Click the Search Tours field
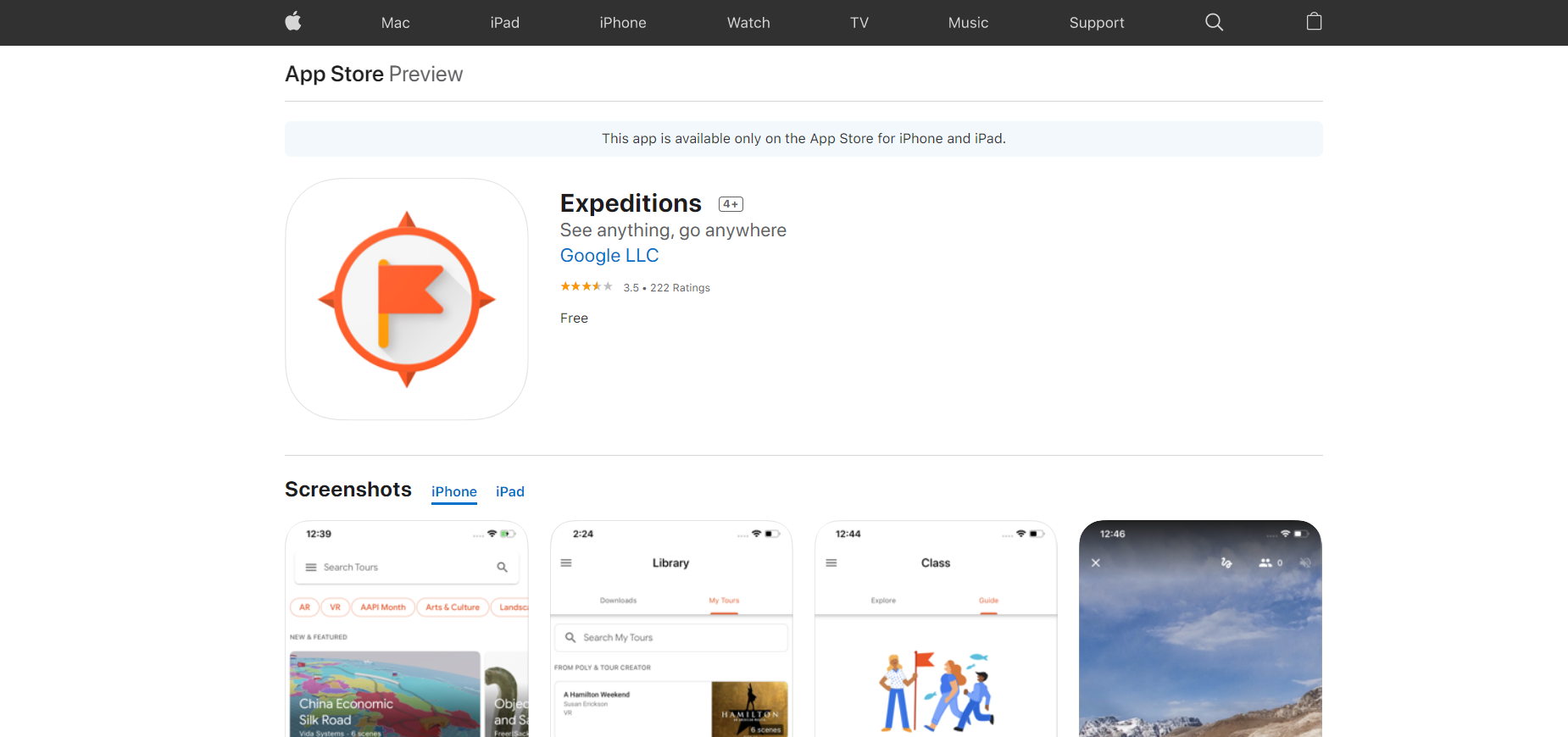This screenshot has width=1568, height=737. click(x=407, y=568)
